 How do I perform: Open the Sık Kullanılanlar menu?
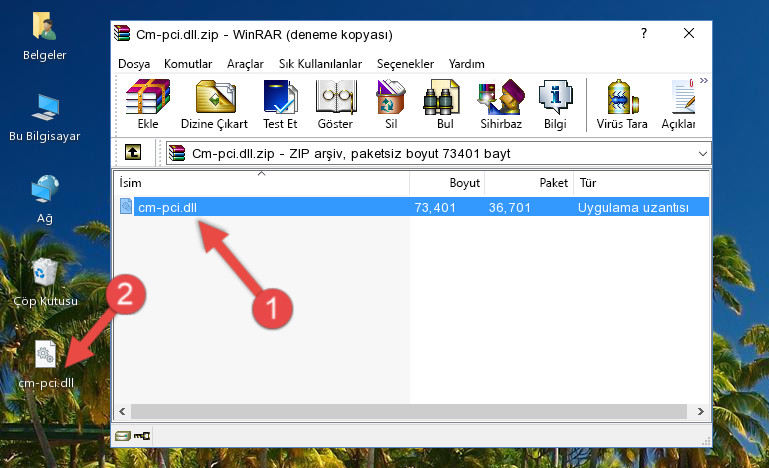[x=320, y=64]
